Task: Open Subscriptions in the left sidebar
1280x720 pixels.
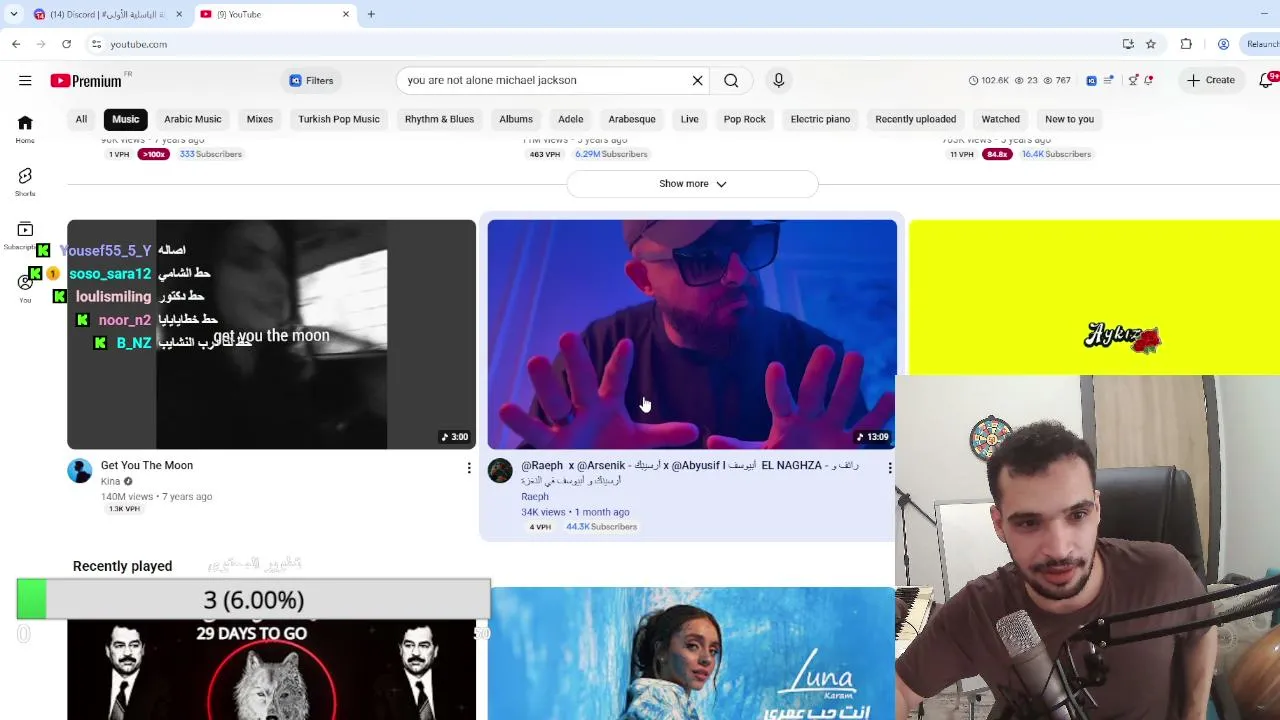Action: [x=25, y=235]
